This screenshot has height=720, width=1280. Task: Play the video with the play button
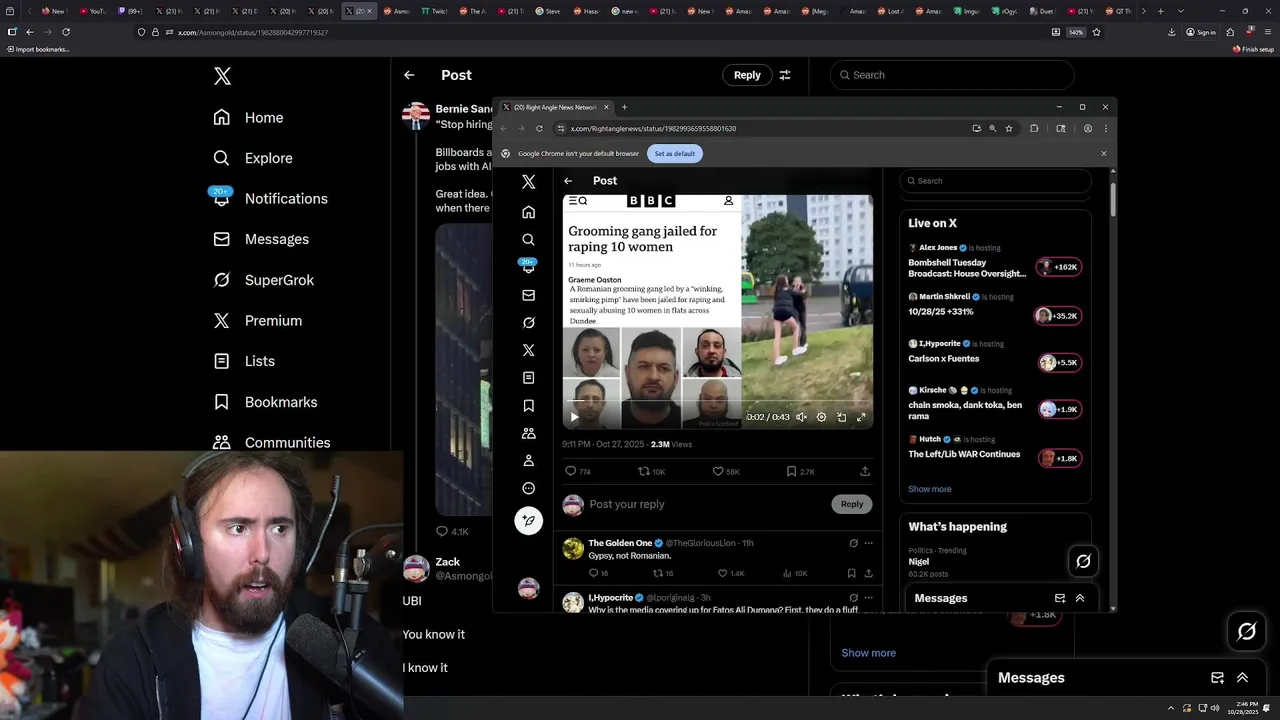(x=574, y=417)
